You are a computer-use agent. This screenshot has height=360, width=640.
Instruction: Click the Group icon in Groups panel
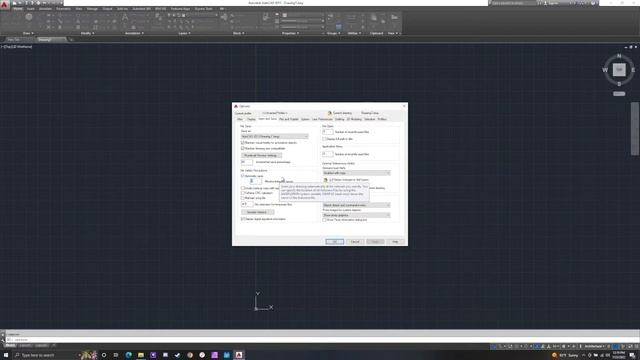click(331, 17)
